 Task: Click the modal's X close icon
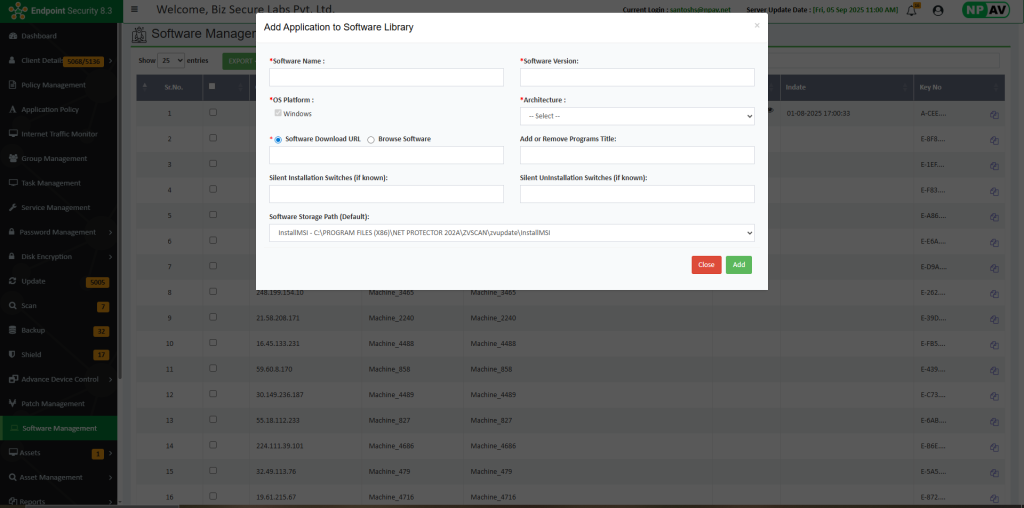756,25
